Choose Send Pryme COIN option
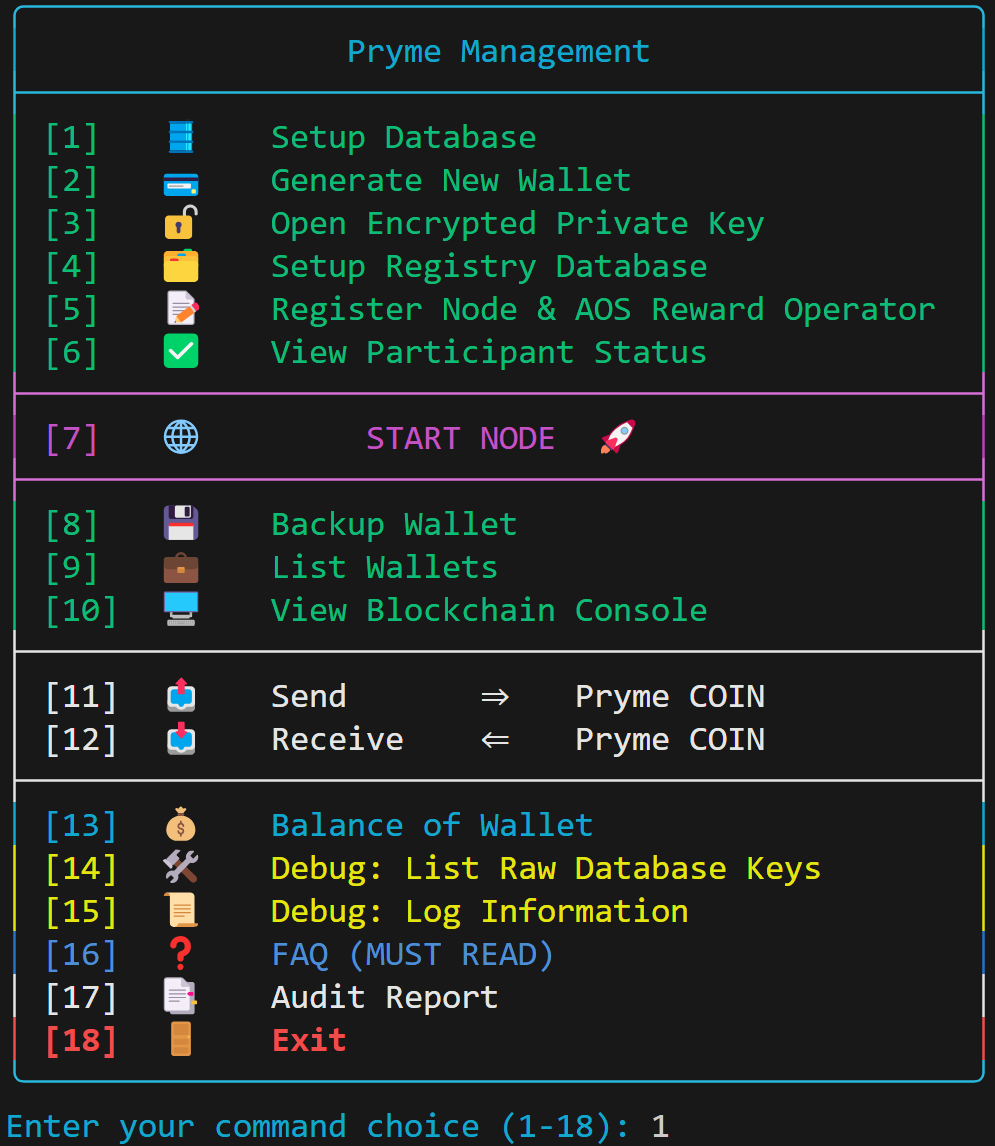This screenshot has height=1146, width=995. tap(517, 696)
